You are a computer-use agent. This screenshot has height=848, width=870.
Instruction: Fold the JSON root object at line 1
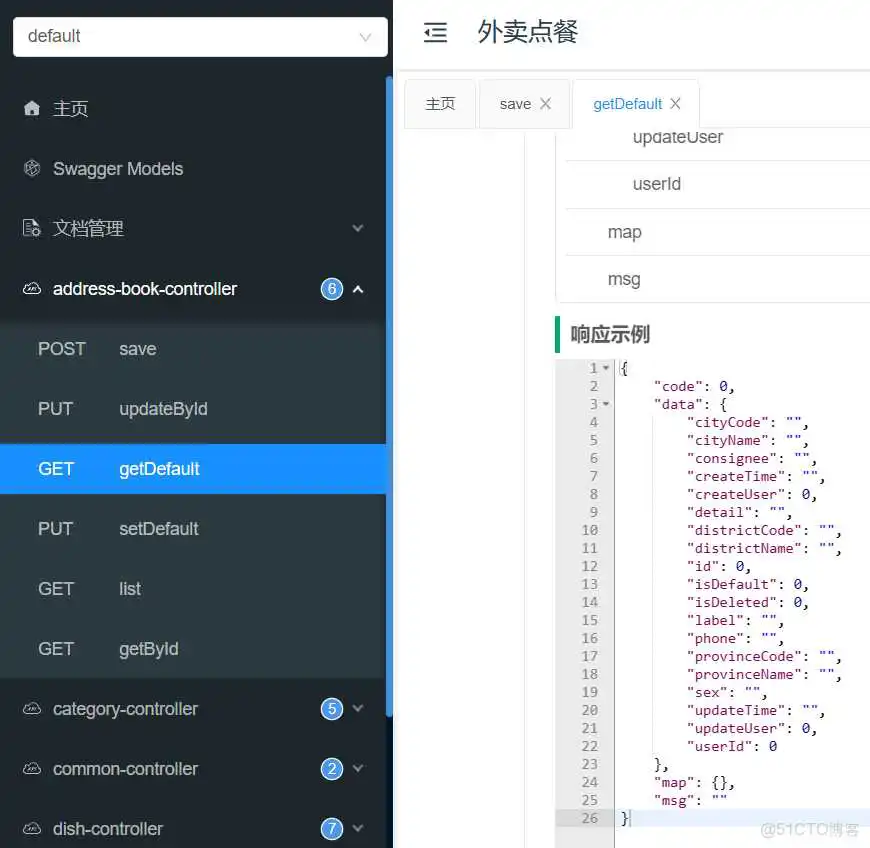(x=606, y=368)
